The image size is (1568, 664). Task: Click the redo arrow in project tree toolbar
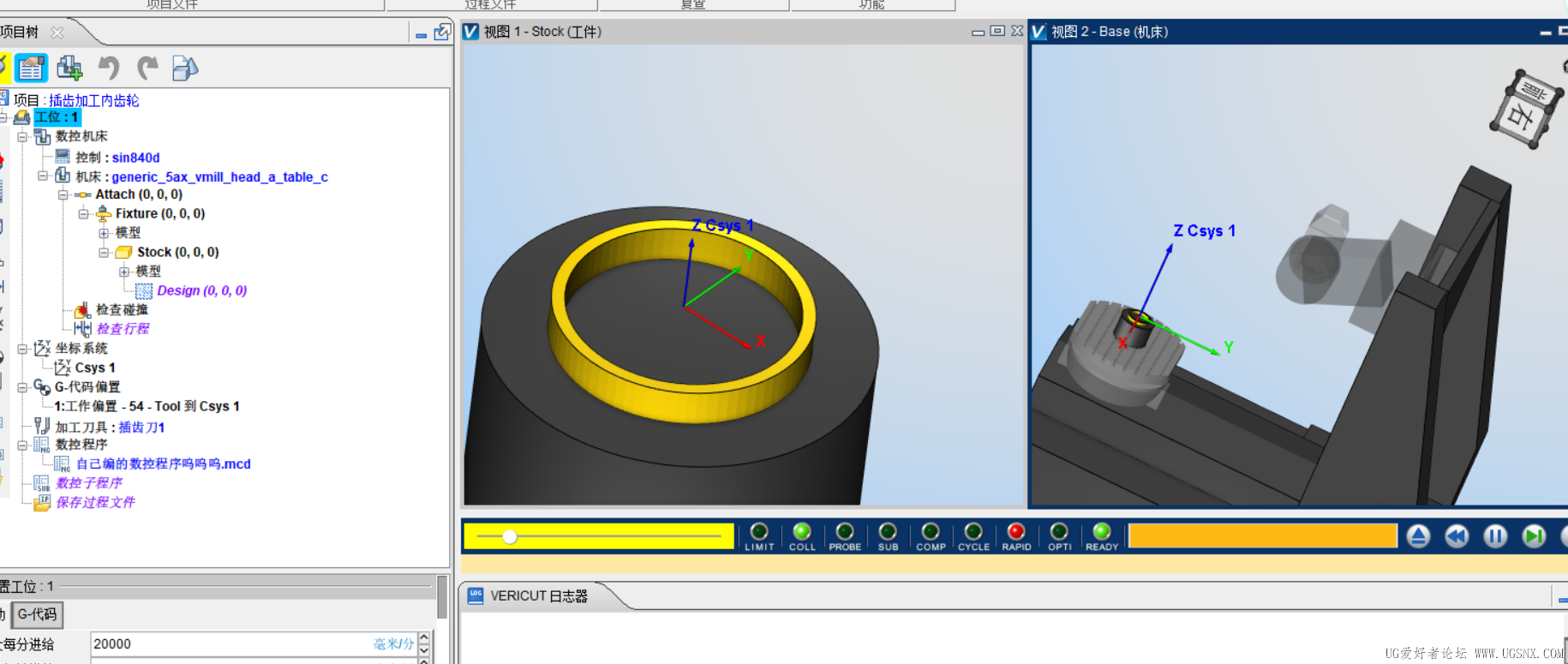148,68
